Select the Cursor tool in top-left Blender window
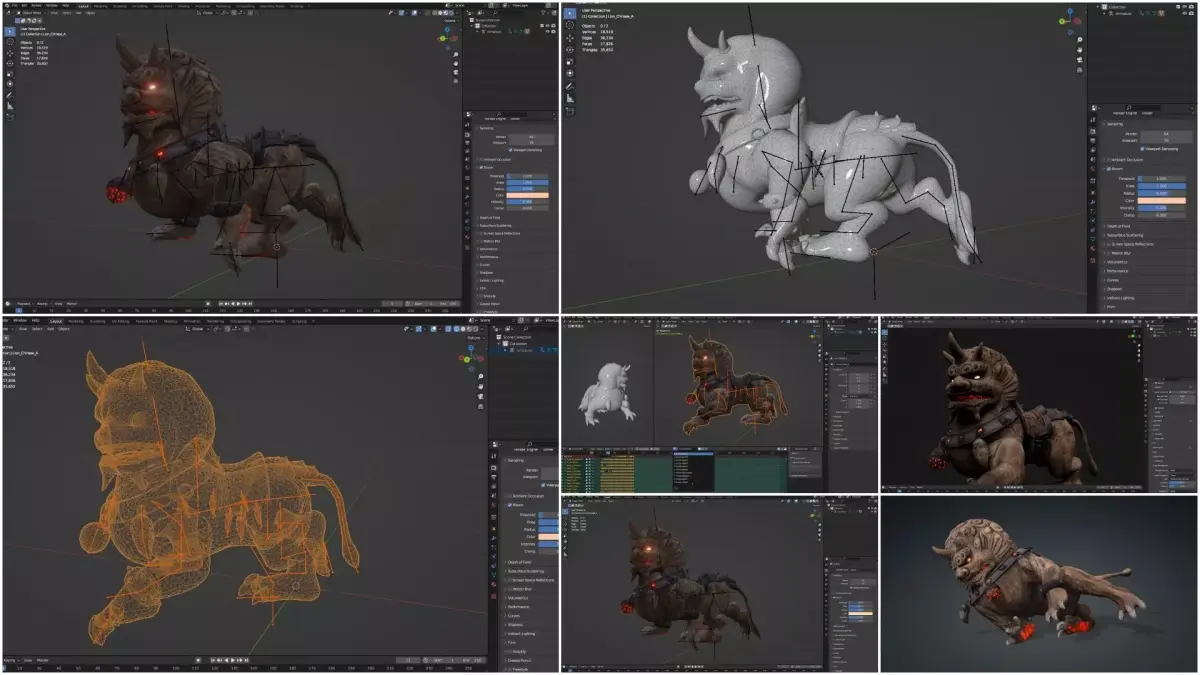1200x675 pixels. coord(10,42)
